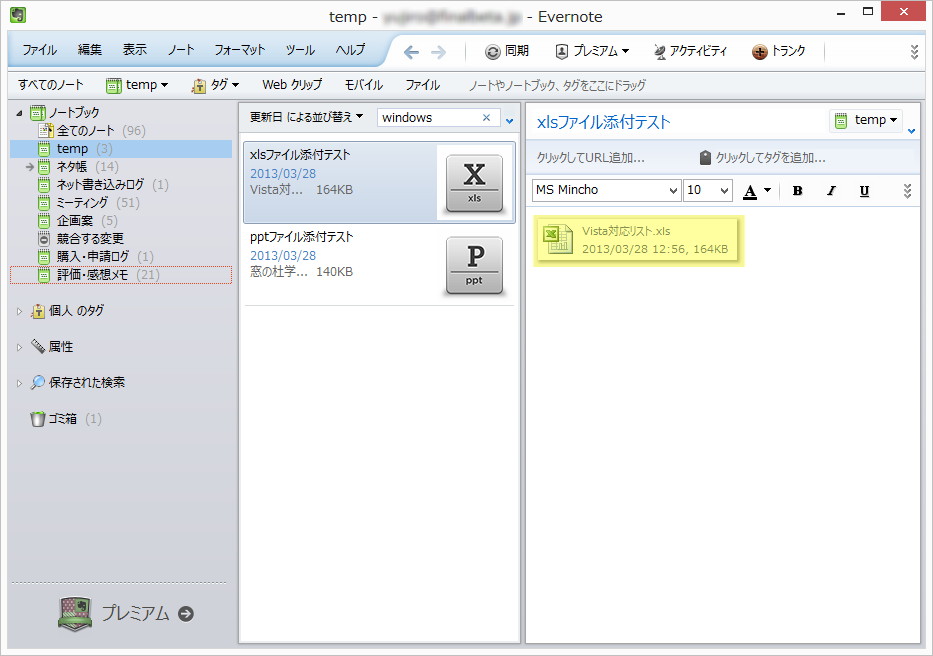Screen dimensions: 933x656
Task: Click the Evernote elephant icon in title bar
Action: click(16, 16)
